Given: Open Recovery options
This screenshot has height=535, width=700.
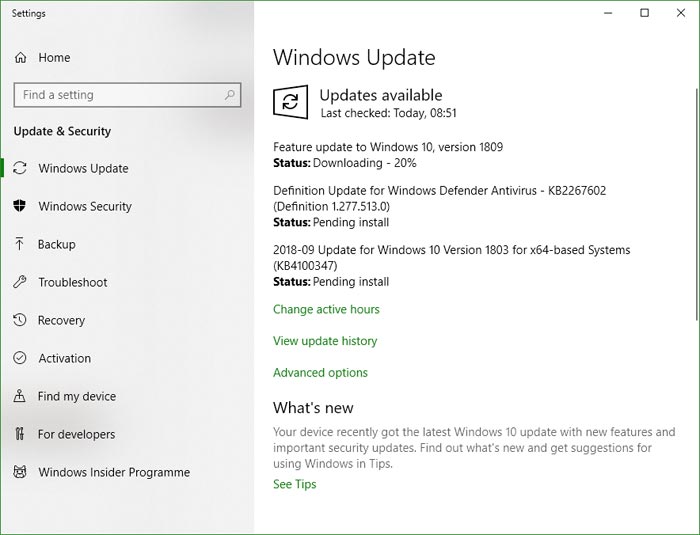Looking at the screenshot, I should tap(61, 320).
